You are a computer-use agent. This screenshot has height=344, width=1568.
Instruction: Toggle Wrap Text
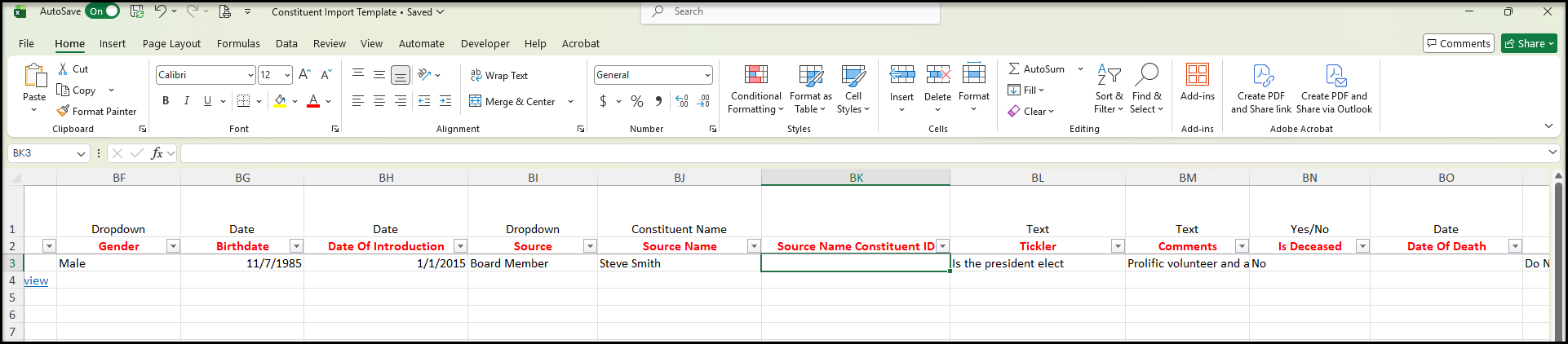[x=499, y=75]
